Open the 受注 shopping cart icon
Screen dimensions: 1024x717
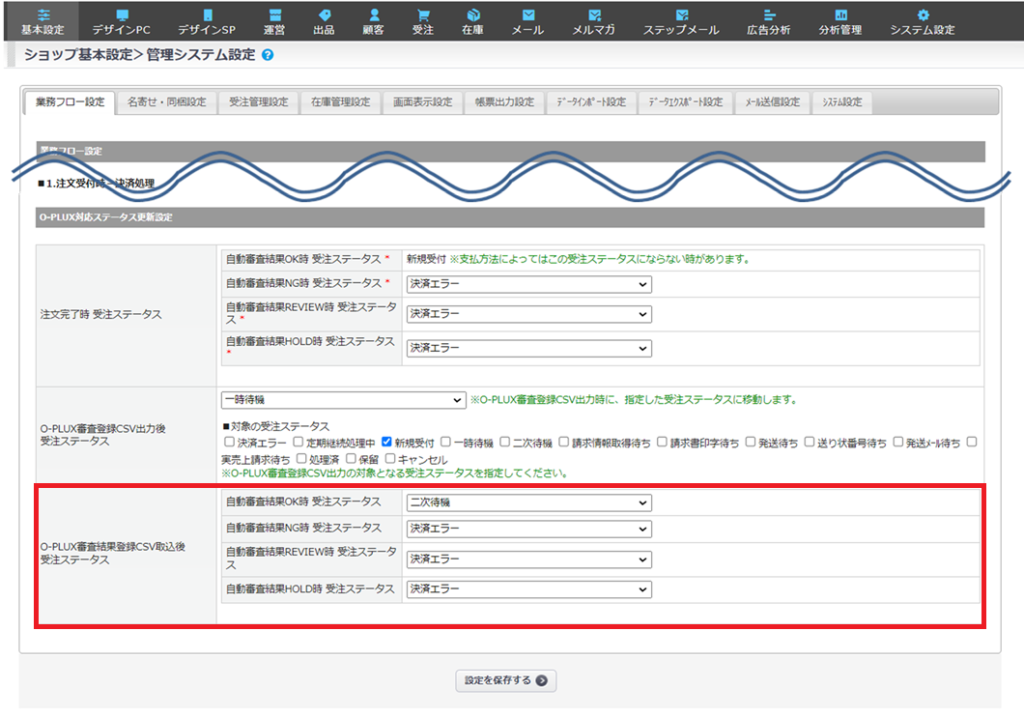(423, 16)
